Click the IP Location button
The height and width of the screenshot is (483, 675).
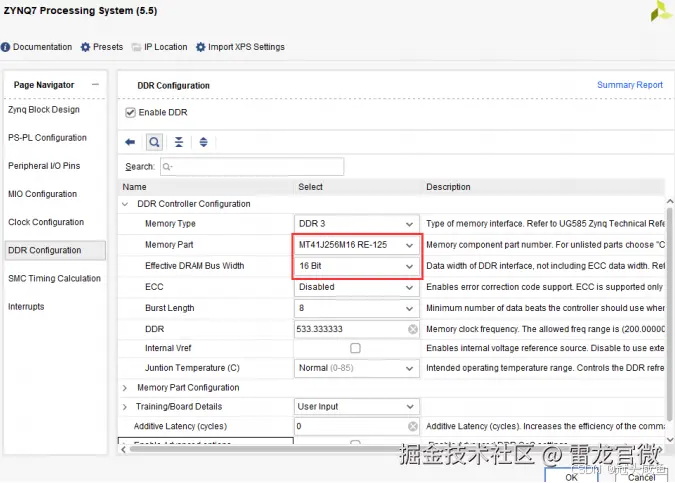(x=160, y=47)
